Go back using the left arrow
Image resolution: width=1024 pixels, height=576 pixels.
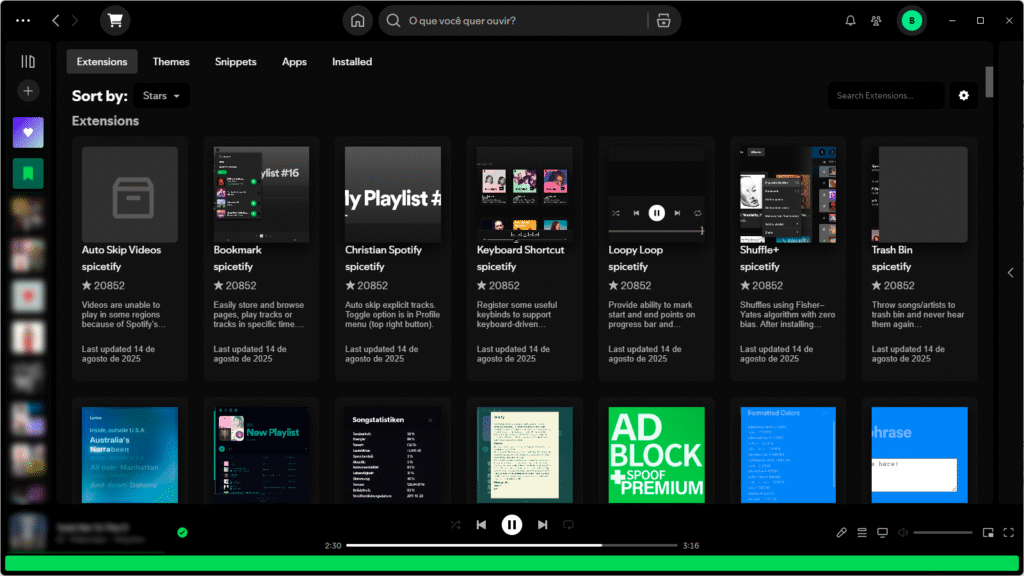coord(56,21)
